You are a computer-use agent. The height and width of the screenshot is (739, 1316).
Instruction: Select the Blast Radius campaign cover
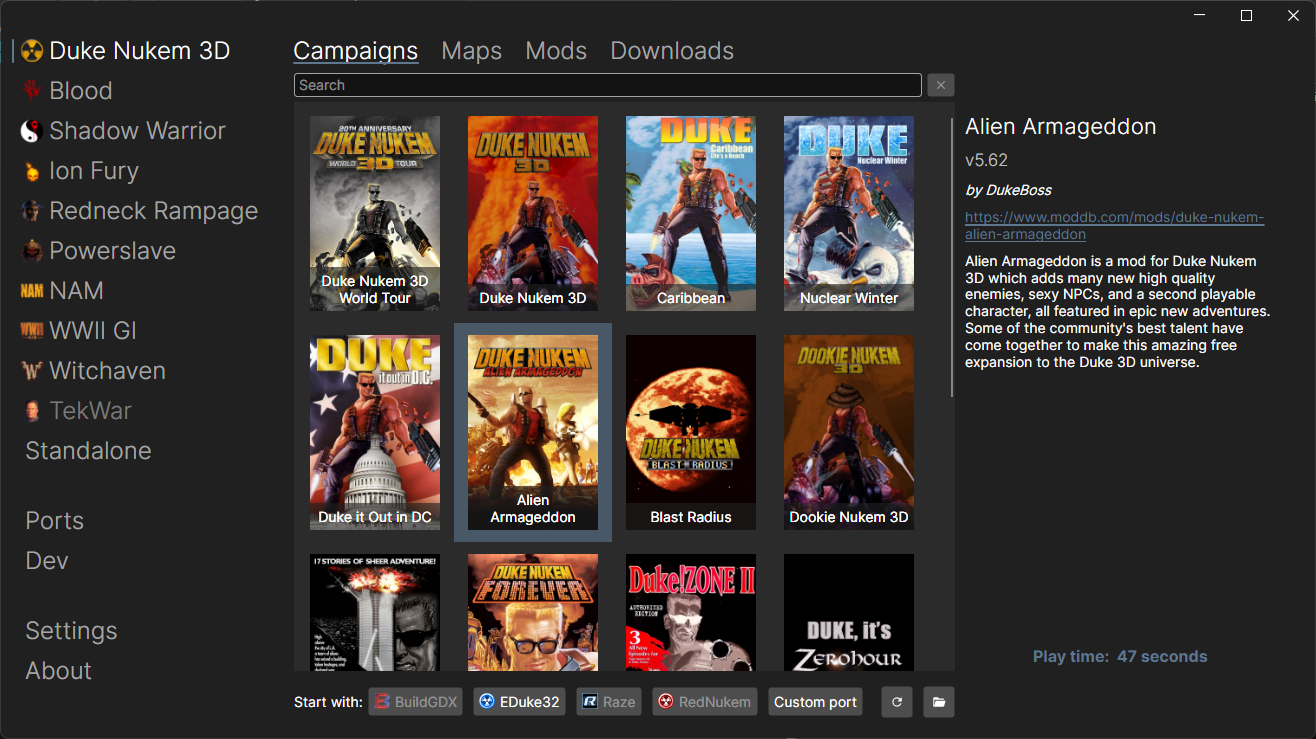pyautogui.click(x=691, y=432)
